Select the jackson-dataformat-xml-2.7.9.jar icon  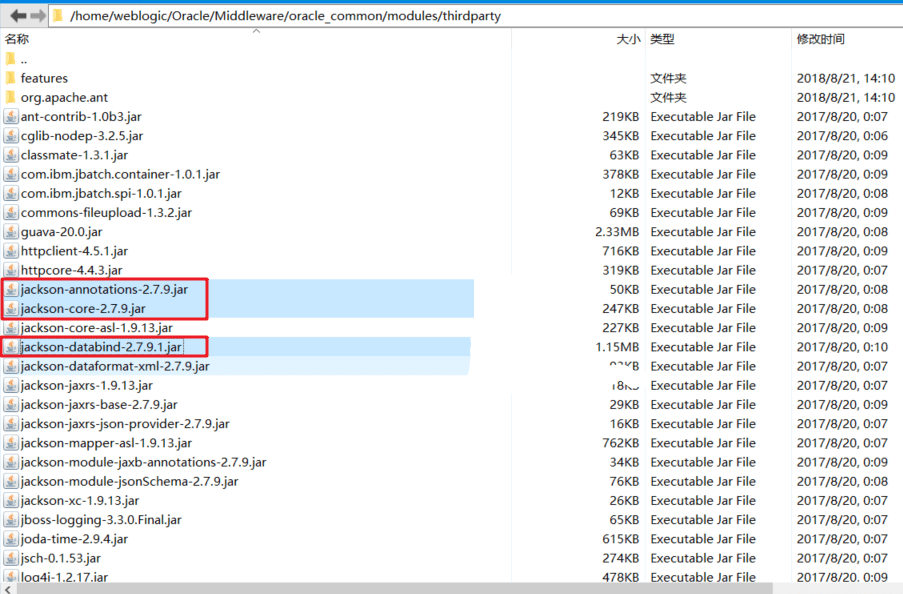(10, 366)
